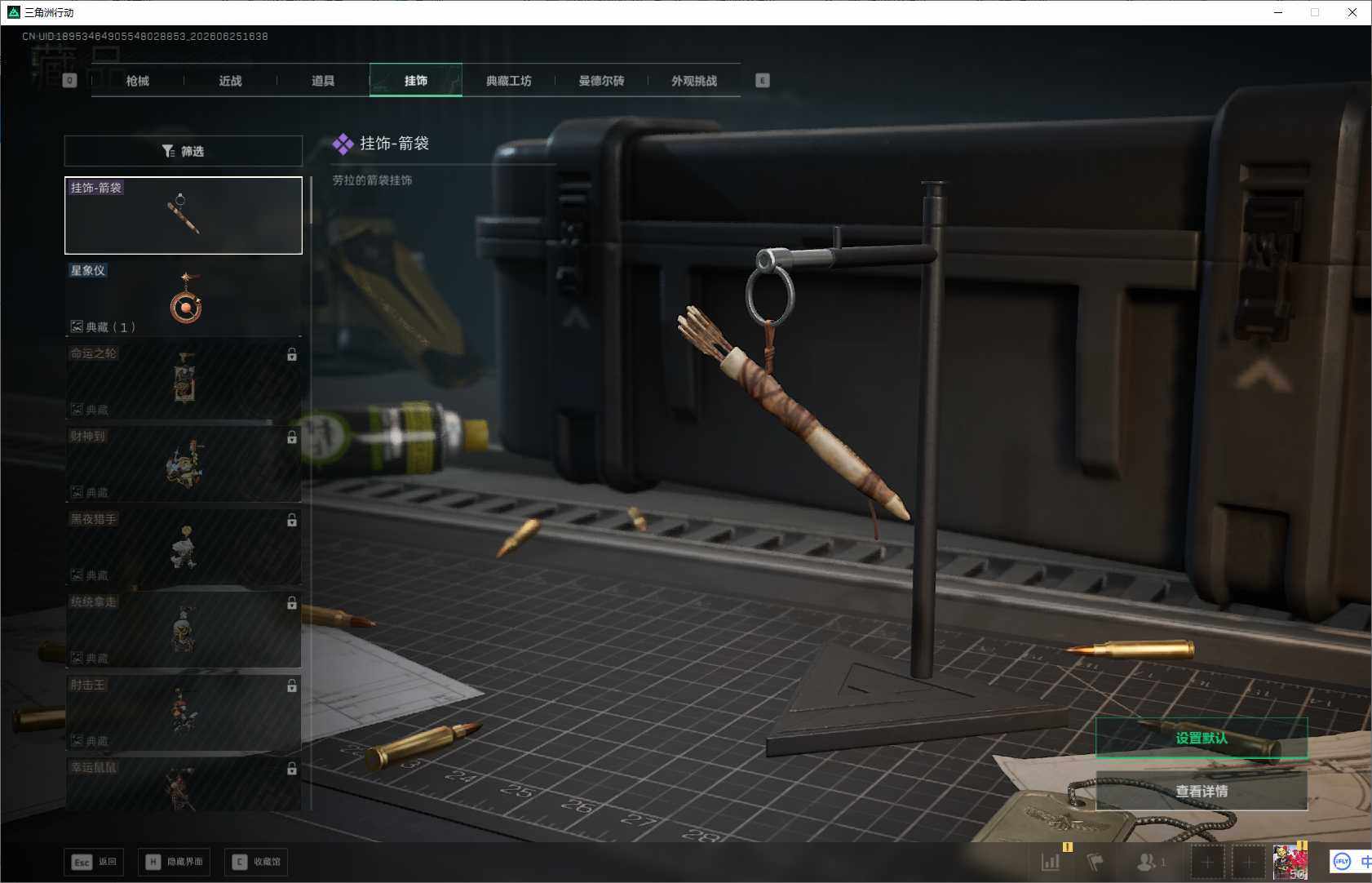Click the 三角洲行动 window title icon
The width and height of the screenshot is (1372, 883).
point(13,12)
